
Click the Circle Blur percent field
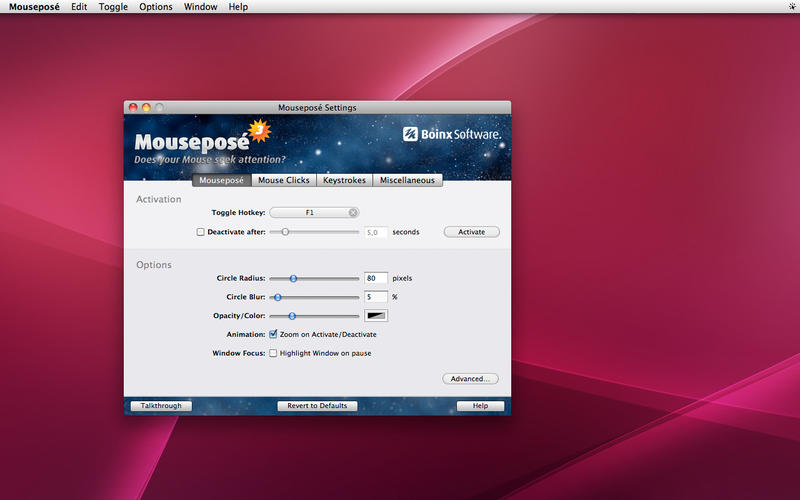[x=375, y=297]
